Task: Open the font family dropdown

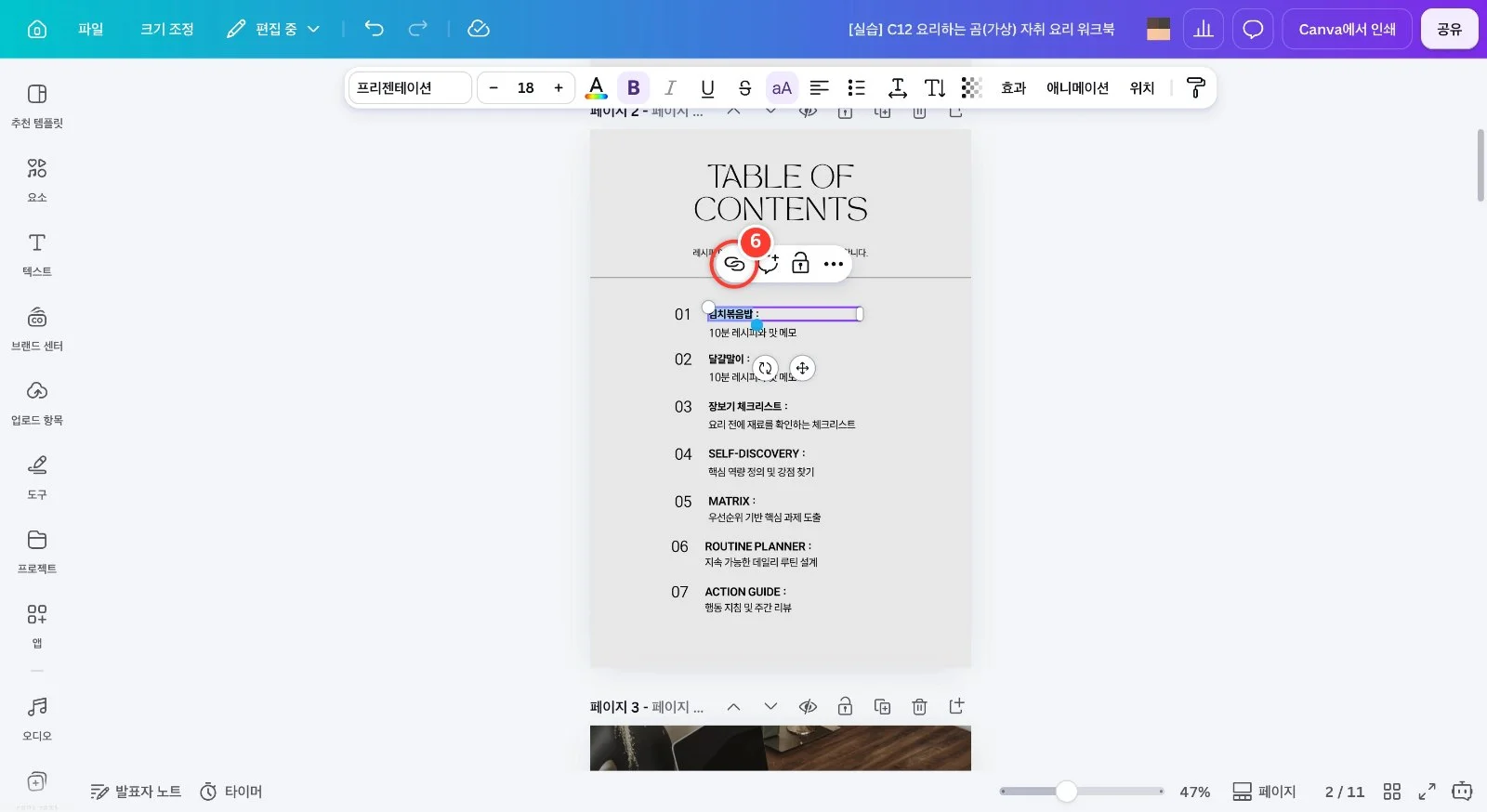Action: pos(410,88)
